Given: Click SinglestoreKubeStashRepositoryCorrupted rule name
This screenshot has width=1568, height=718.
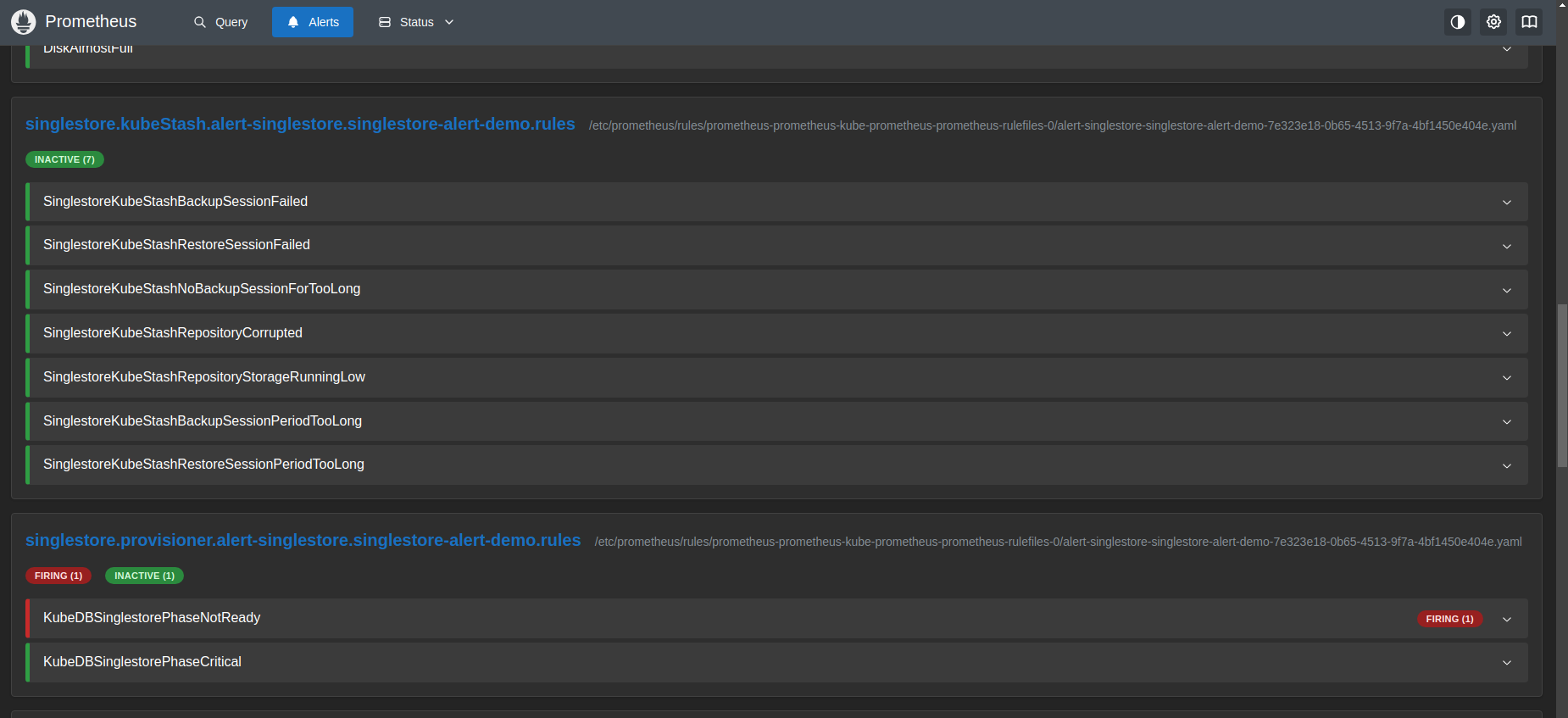Looking at the screenshot, I should [x=173, y=333].
